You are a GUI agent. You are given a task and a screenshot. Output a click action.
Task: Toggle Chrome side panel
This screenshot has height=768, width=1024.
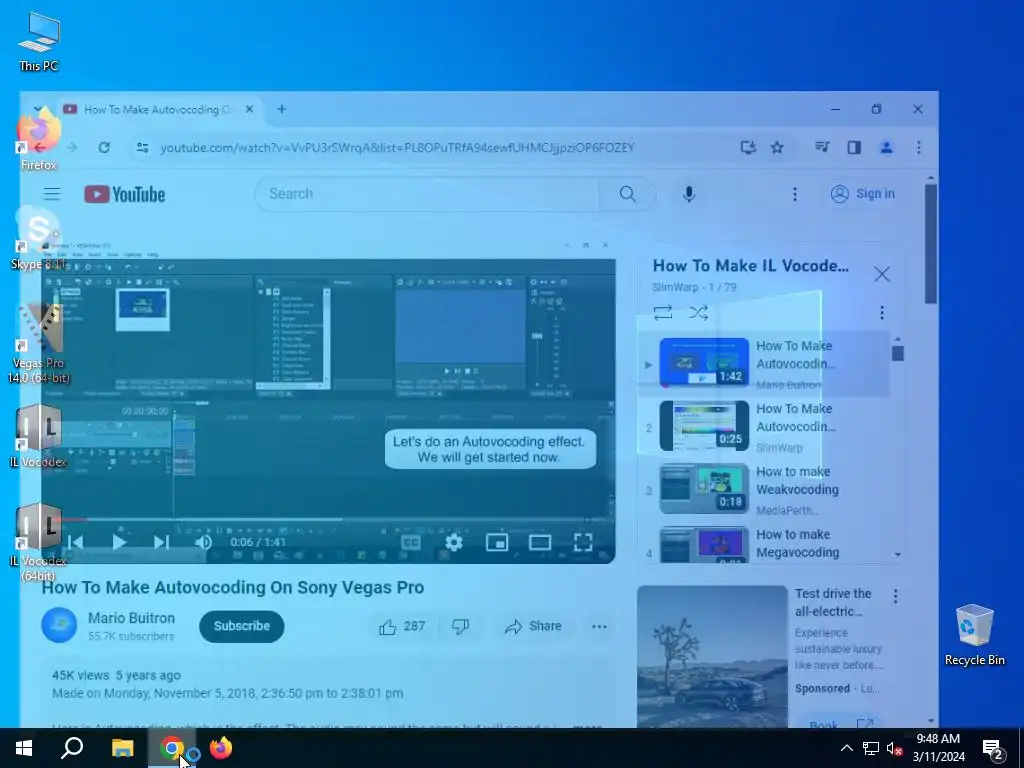[854, 148]
